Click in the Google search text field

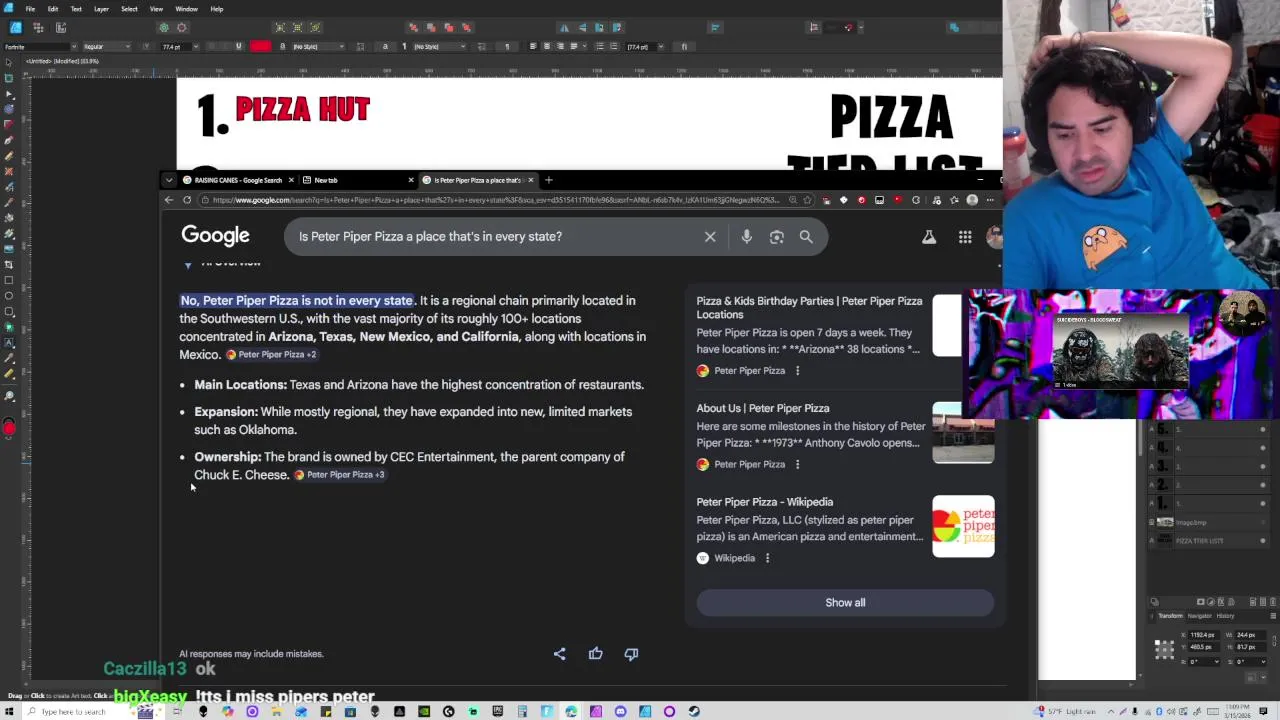pyautogui.click(x=495, y=237)
